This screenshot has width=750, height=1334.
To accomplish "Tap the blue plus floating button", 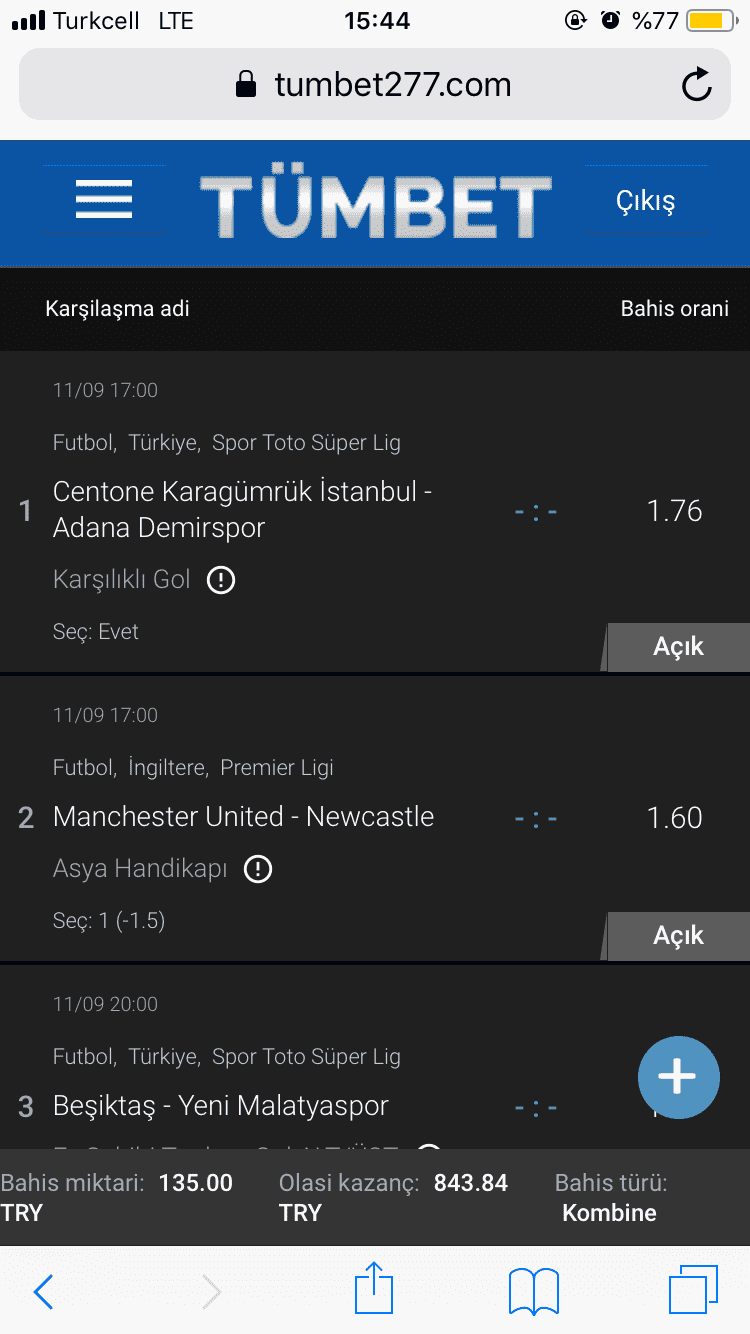I will click(x=678, y=1077).
